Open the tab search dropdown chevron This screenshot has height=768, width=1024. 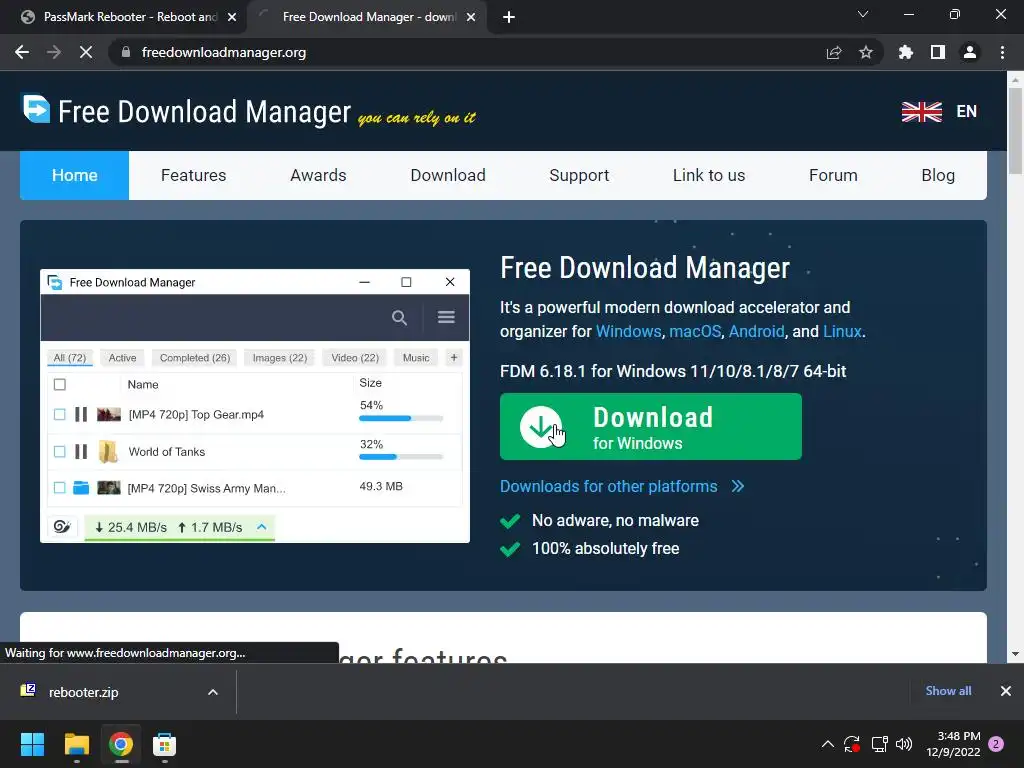(863, 14)
